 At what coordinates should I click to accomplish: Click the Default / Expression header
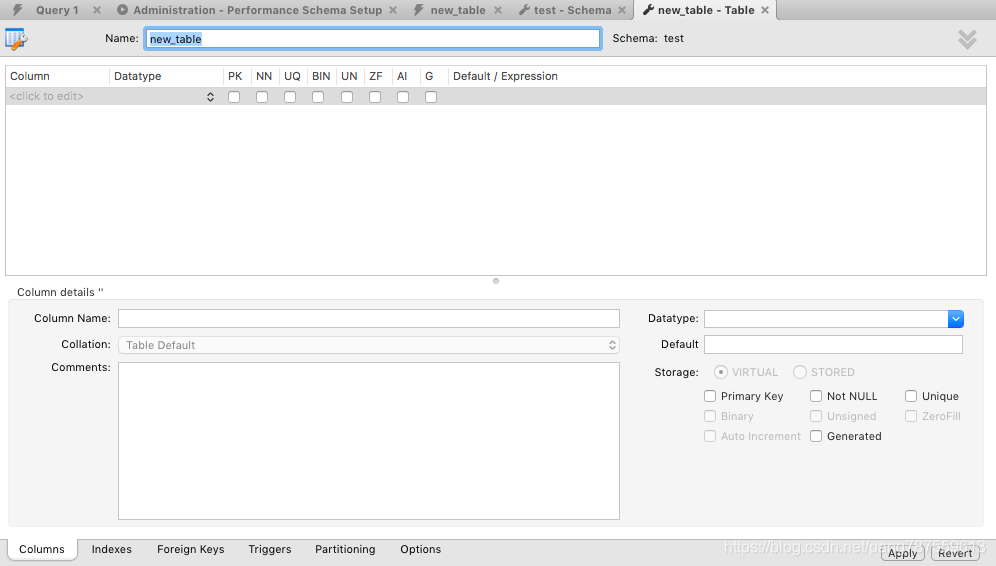[506, 76]
